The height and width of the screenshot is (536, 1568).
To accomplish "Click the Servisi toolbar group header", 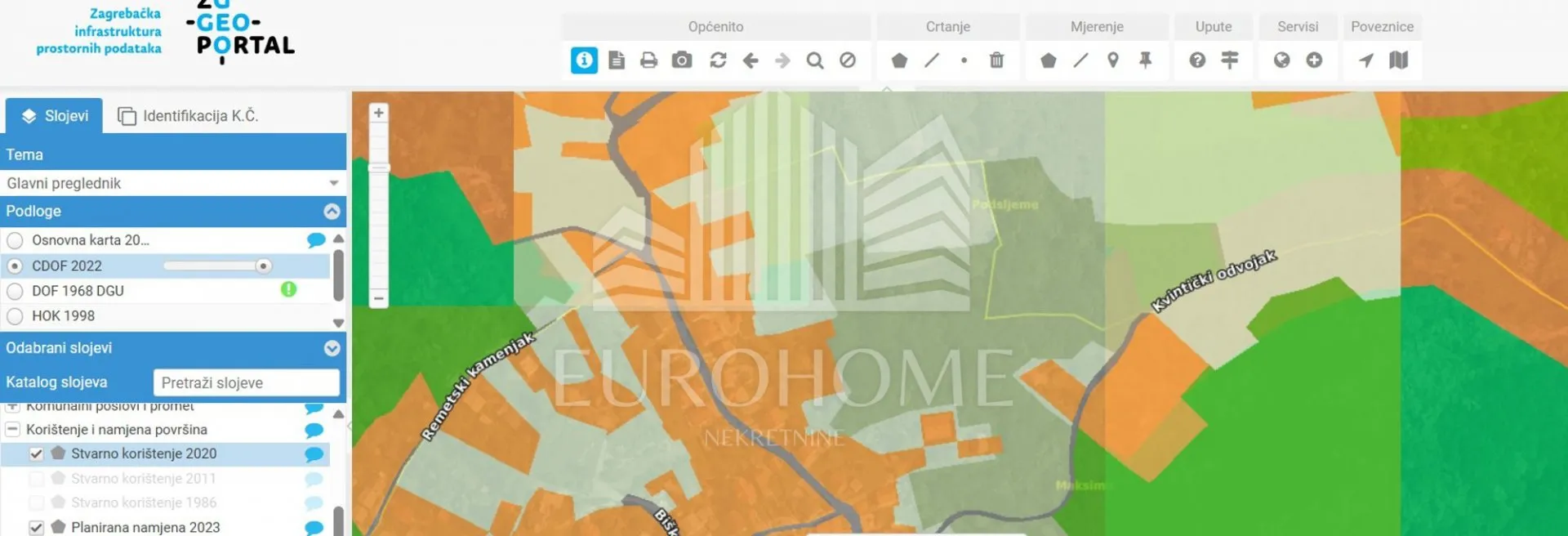I will click(x=1298, y=27).
